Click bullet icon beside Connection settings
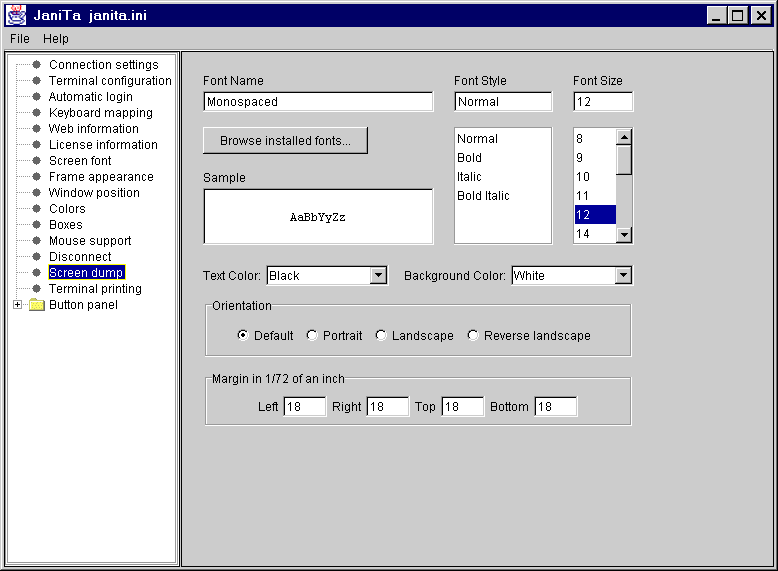778x571 pixels. [36, 64]
